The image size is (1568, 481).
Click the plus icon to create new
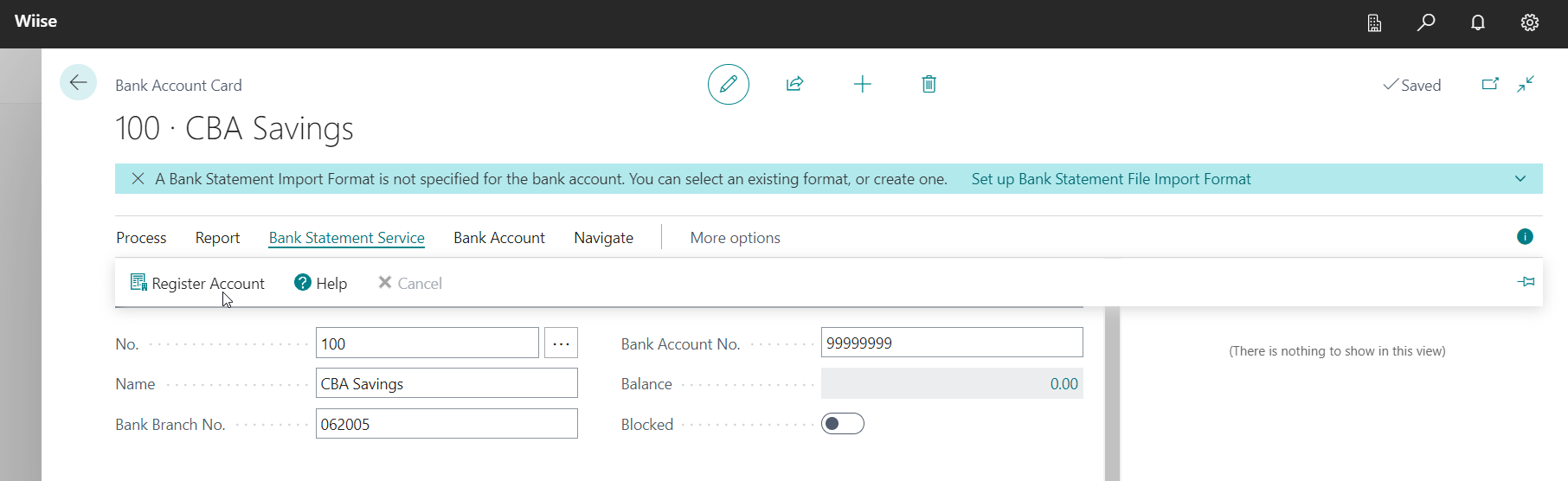(x=862, y=84)
